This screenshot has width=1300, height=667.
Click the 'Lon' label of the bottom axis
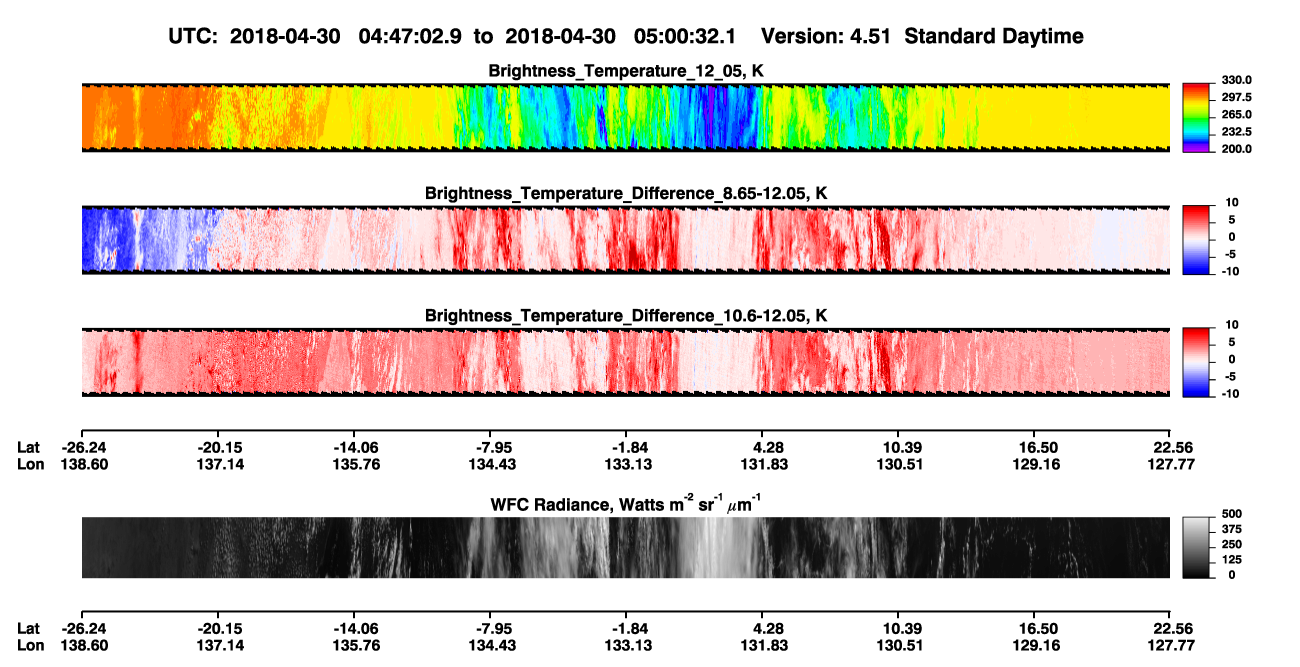pos(30,645)
